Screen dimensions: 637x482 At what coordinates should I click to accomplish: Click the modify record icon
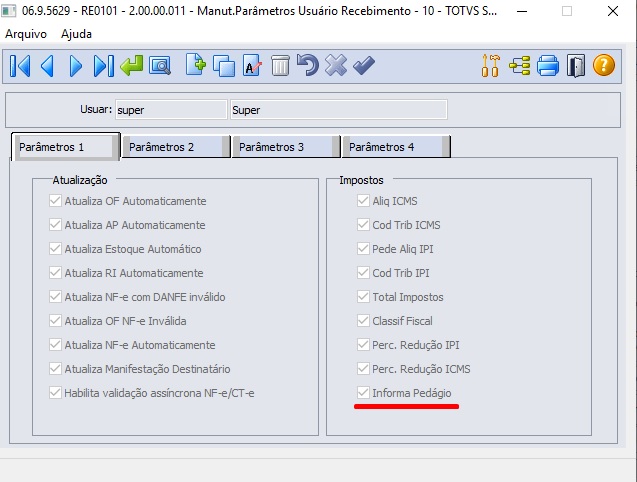[252, 65]
